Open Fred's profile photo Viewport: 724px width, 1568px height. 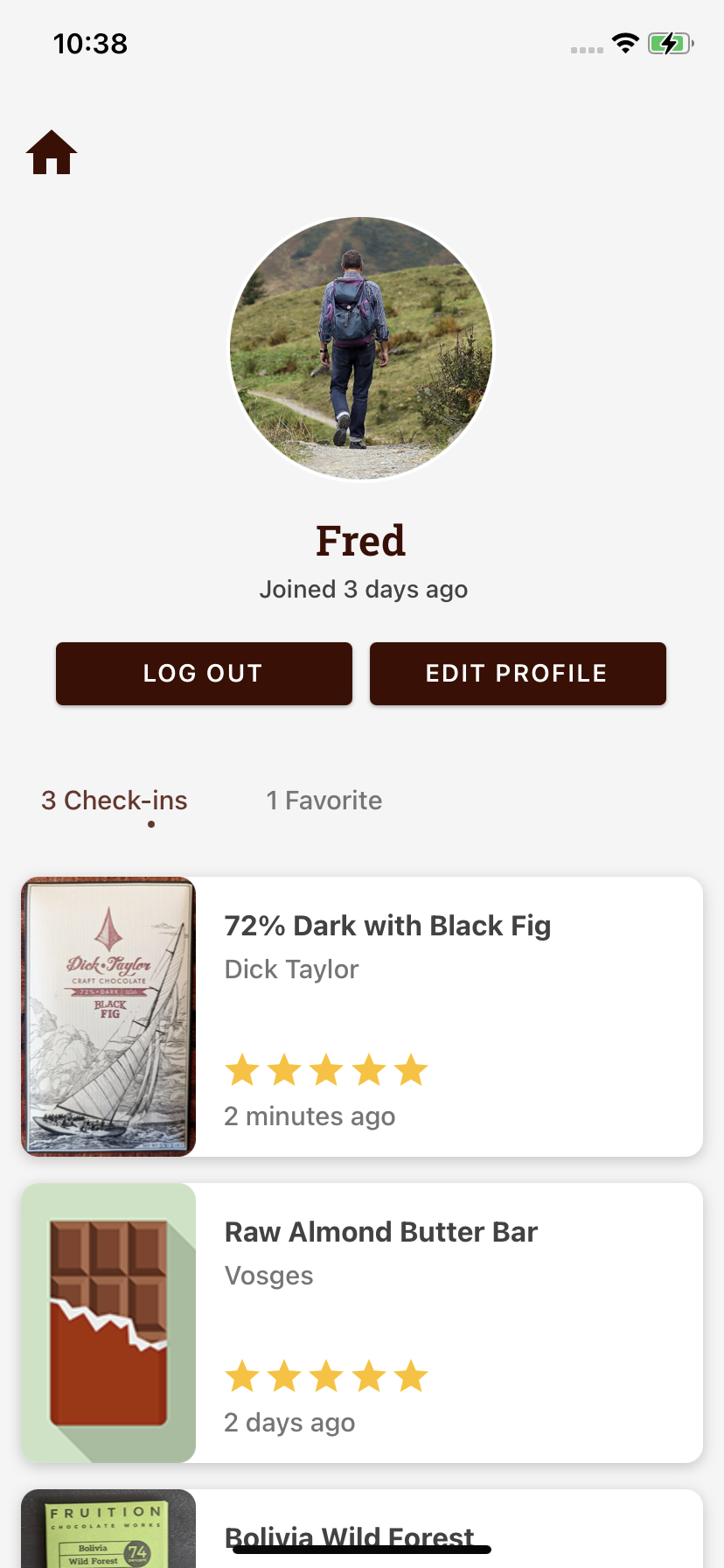point(361,348)
